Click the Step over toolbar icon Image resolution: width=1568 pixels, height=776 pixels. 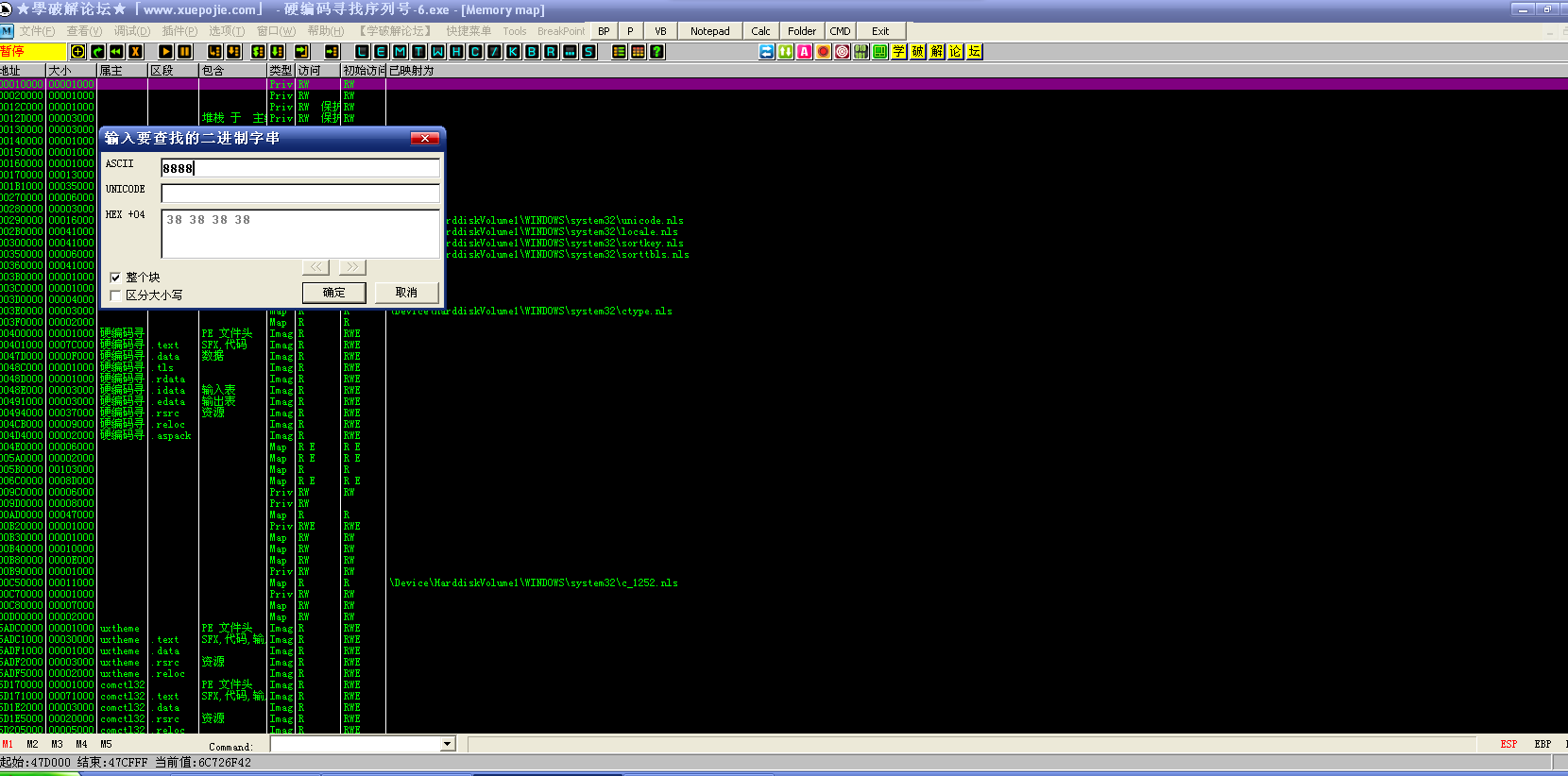click(x=234, y=52)
